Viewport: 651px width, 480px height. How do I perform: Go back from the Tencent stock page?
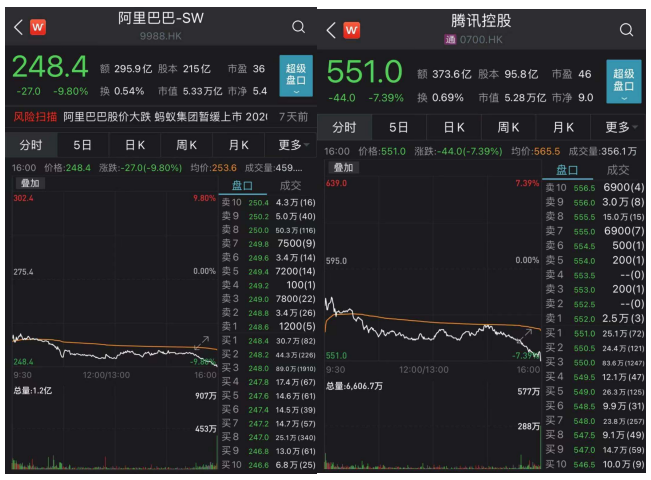pyautogui.click(x=331, y=30)
